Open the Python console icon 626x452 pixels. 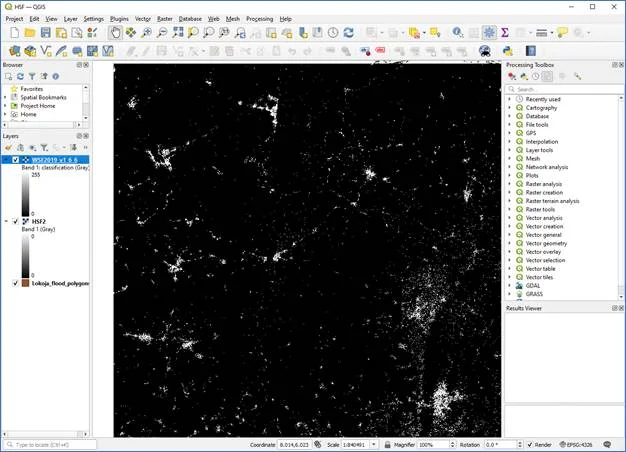point(508,50)
